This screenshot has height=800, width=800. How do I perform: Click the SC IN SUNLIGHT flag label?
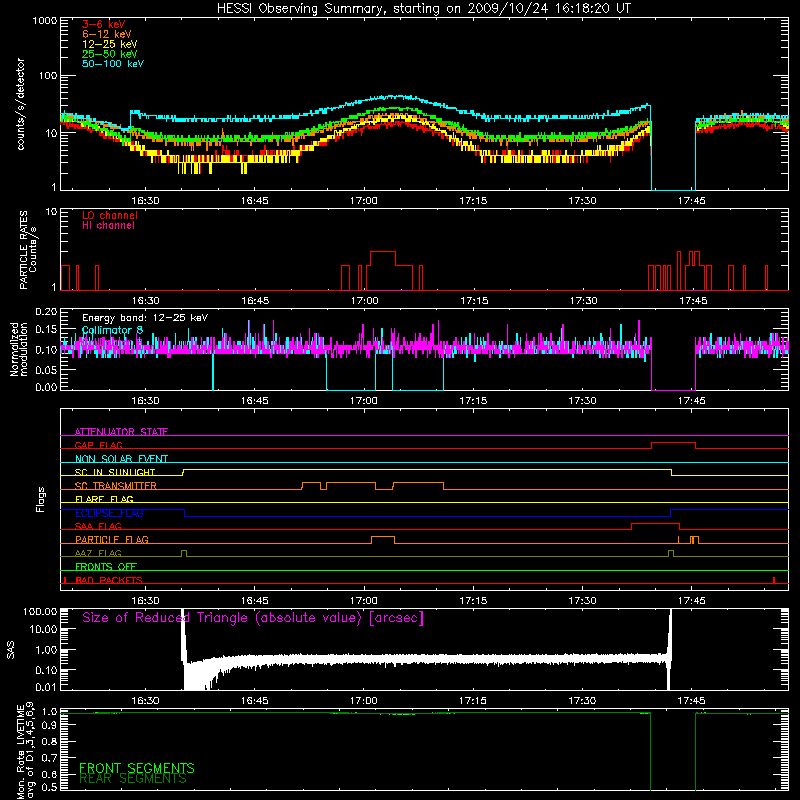[115, 472]
